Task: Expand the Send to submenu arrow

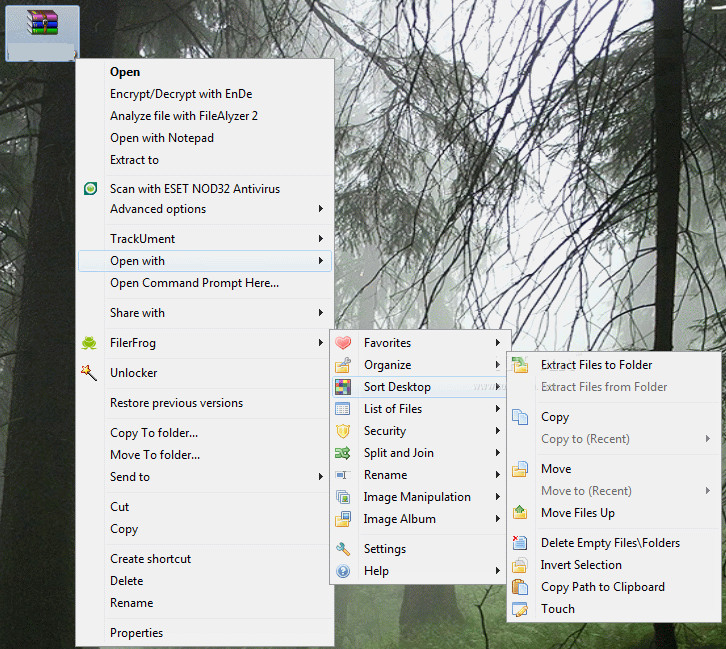Action: [x=320, y=476]
